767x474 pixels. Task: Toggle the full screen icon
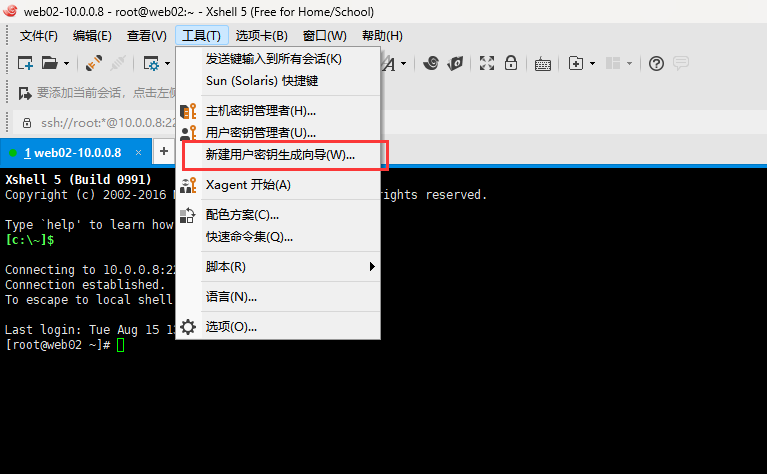coord(487,63)
